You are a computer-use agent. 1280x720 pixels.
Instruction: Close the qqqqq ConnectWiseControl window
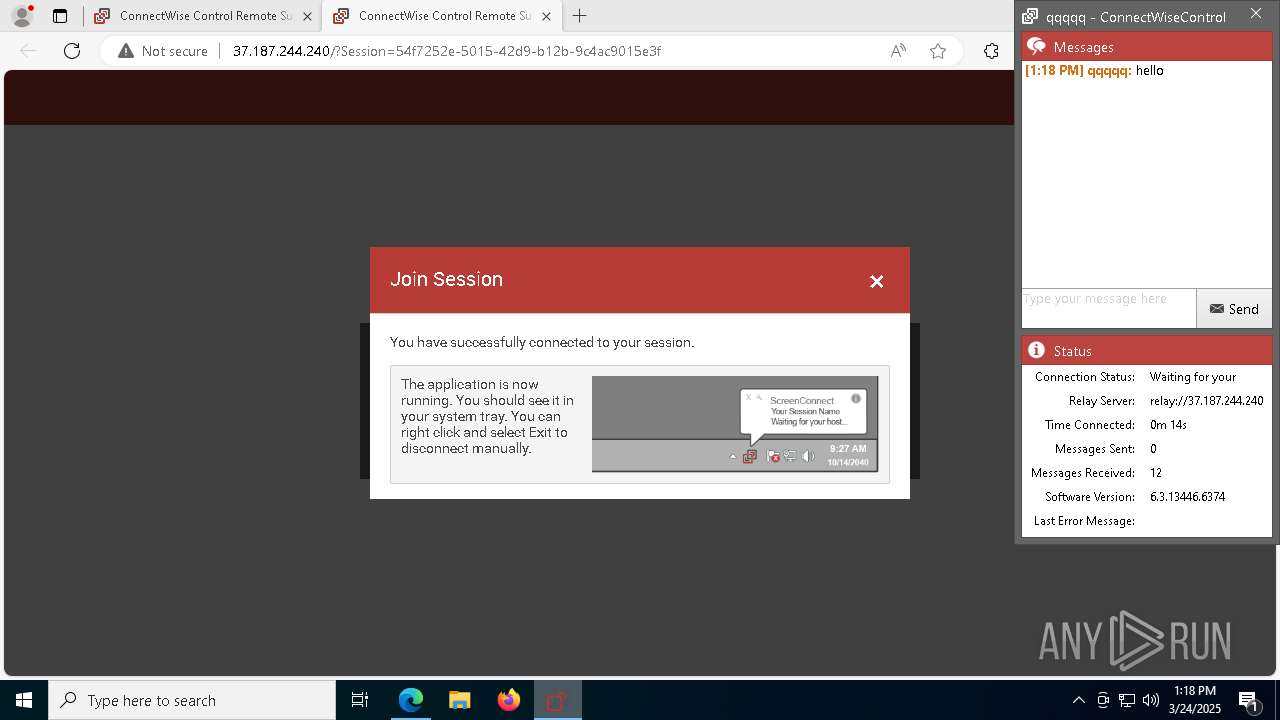tap(1256, 14)
